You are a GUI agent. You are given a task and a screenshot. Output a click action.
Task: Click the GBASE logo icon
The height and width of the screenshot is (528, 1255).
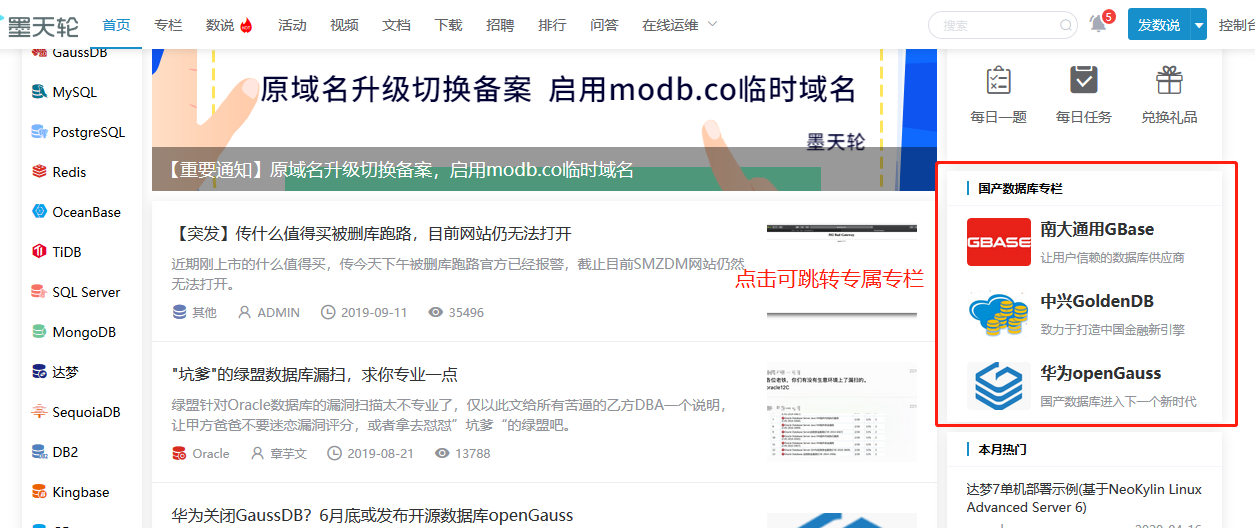(998, 242)
